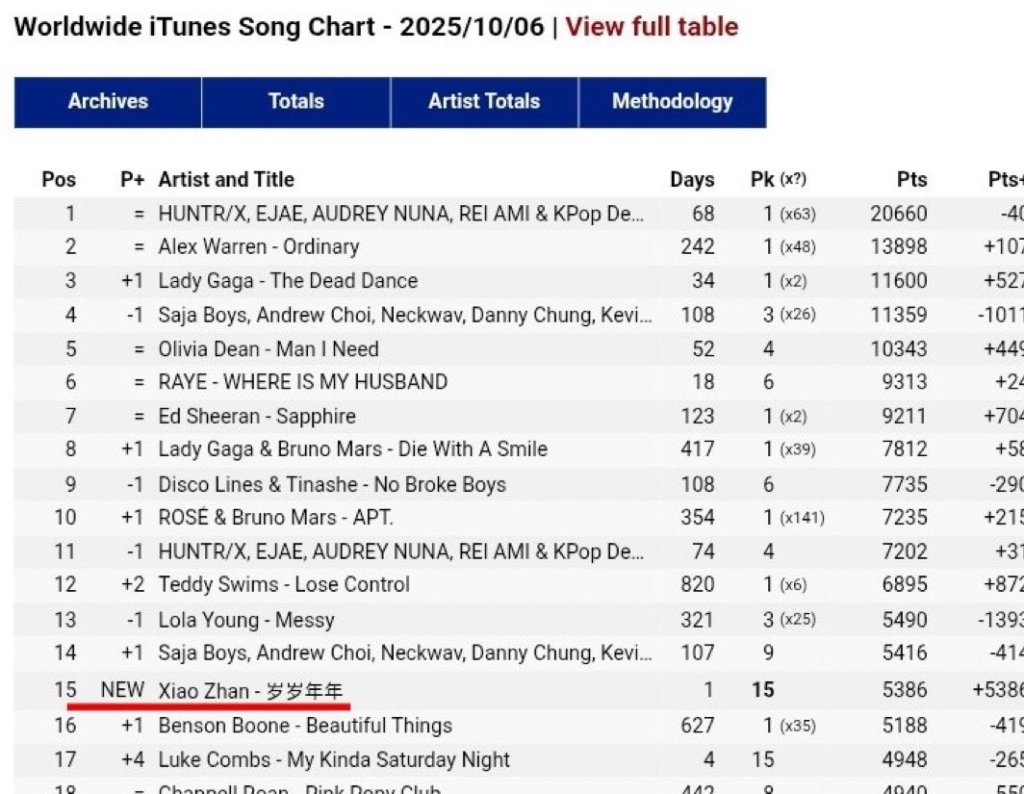This screenshot has width=1024, height=794.
Task: Click the Days column header
Action: click(x=692, y=180)
